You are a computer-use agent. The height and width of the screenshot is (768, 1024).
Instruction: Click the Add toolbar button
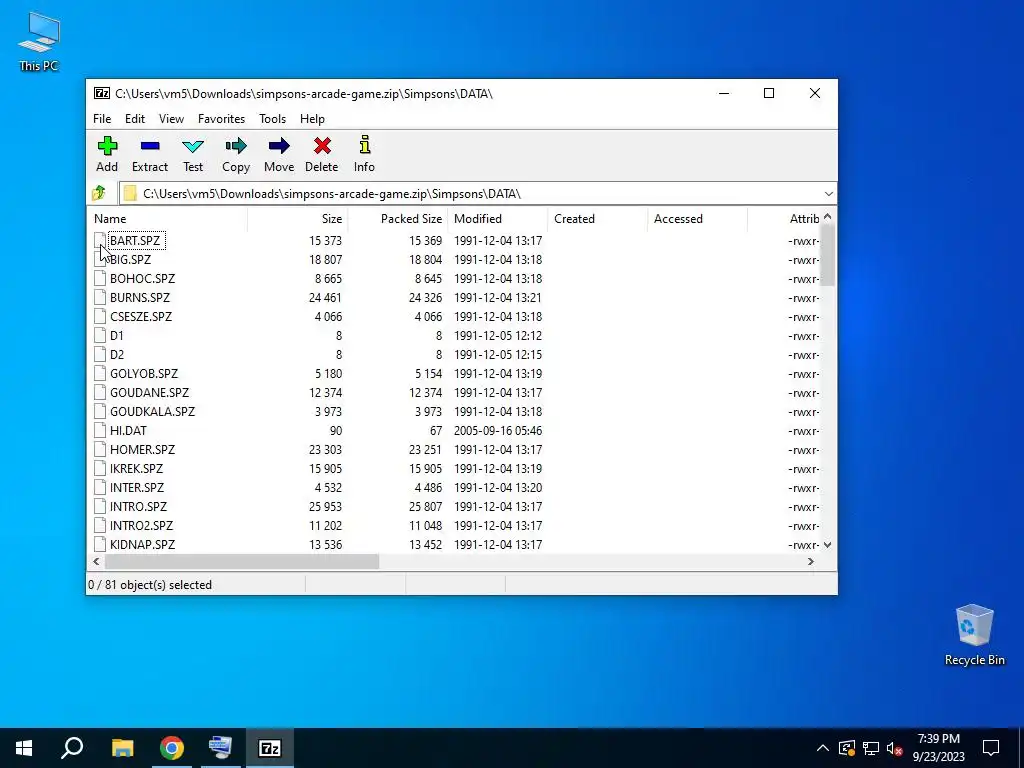click(x=107, y=155)
